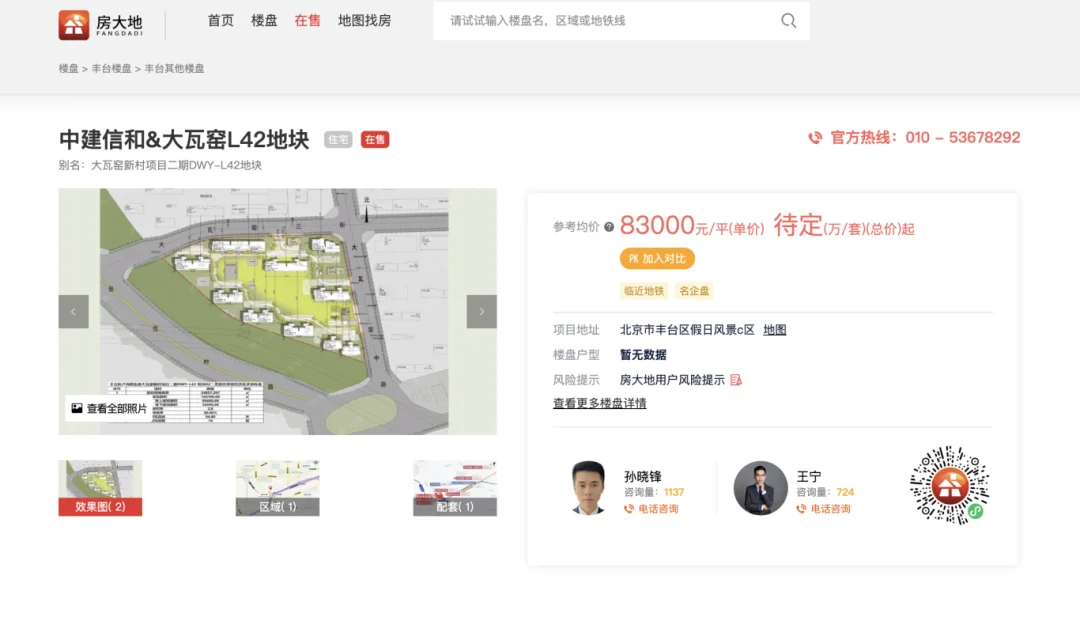Click the help icon next to 参考均价

(x=610, y=226)
